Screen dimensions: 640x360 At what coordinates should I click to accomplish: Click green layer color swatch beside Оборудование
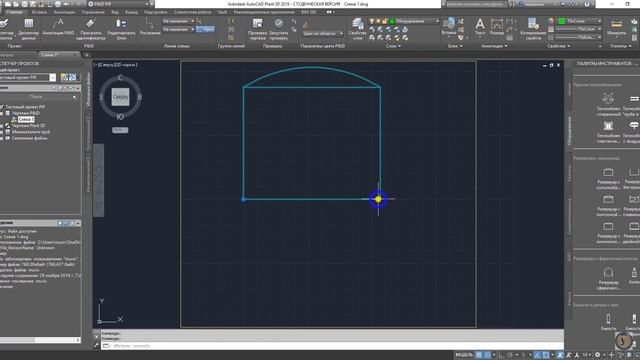(x=392, y=21)
